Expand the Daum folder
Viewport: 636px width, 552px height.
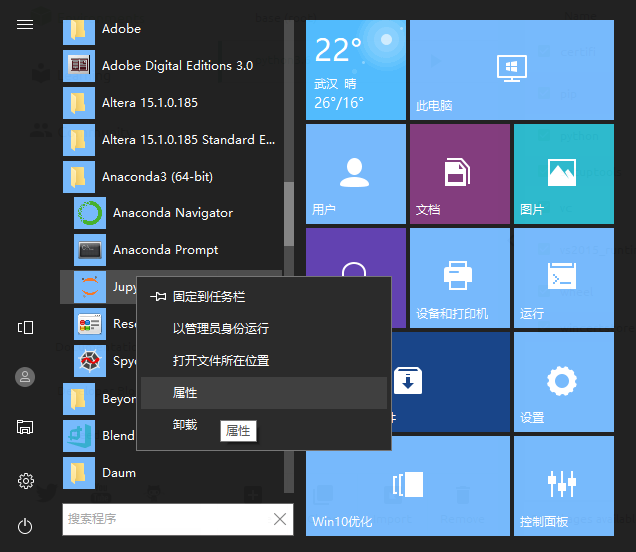[x=172, y=473]
